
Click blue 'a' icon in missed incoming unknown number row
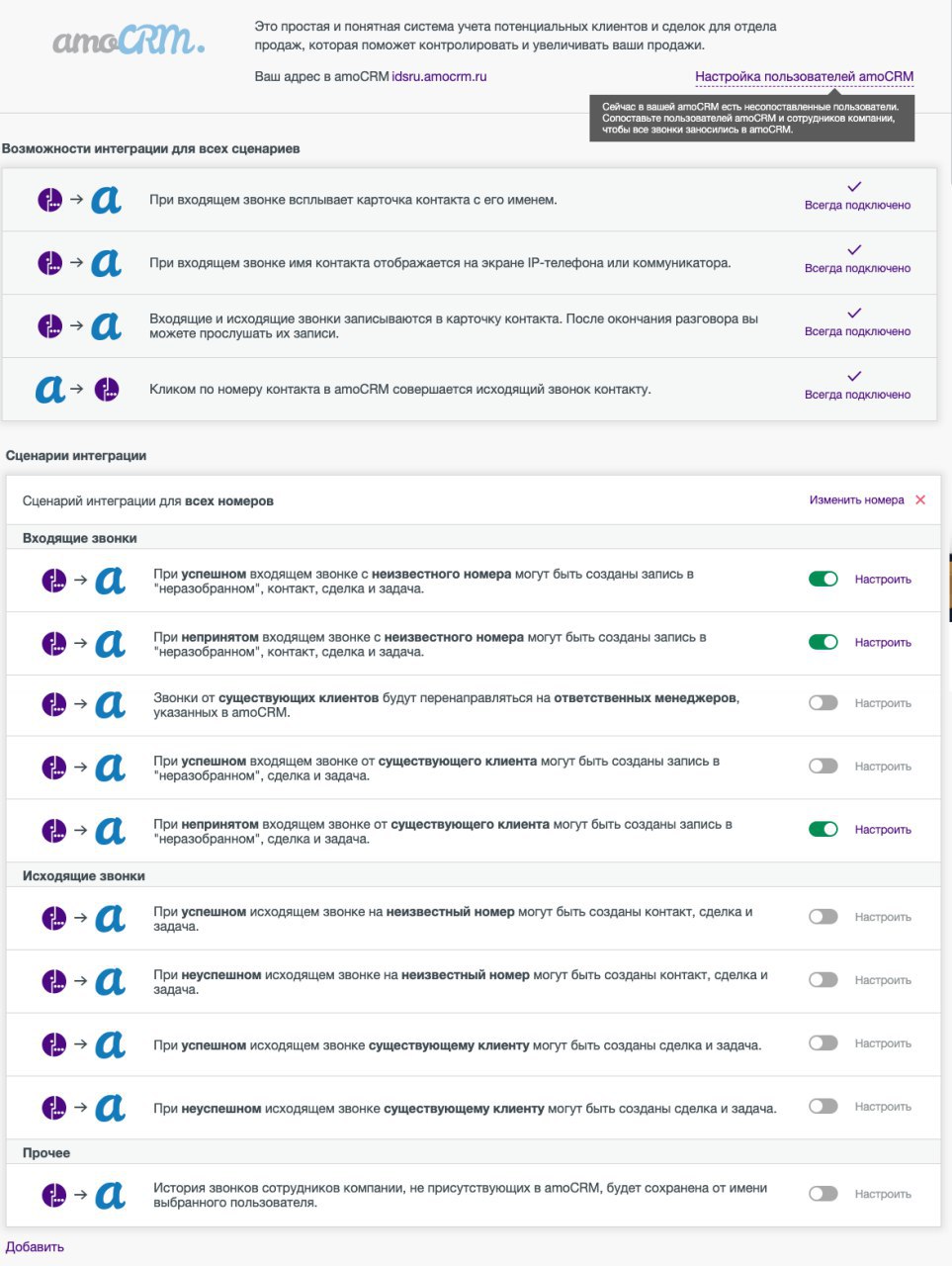(x=110, y=645)
